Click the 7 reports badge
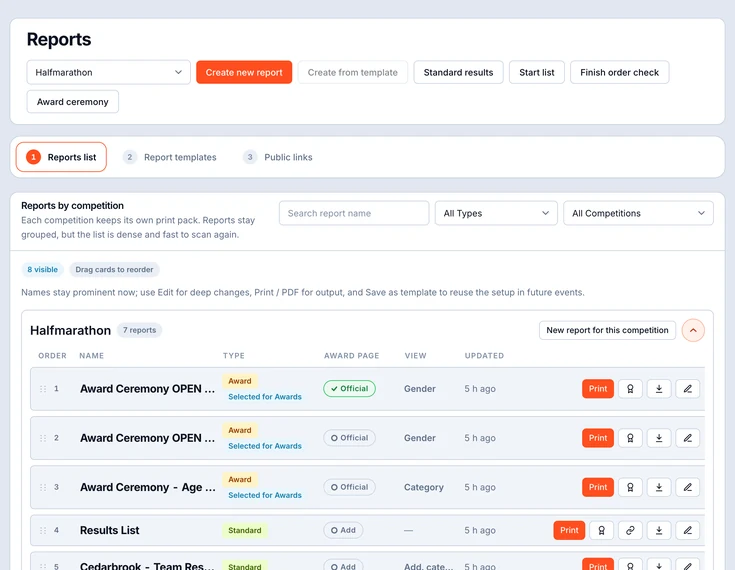The width and height of the screenshot is (735, 570). 139,330
